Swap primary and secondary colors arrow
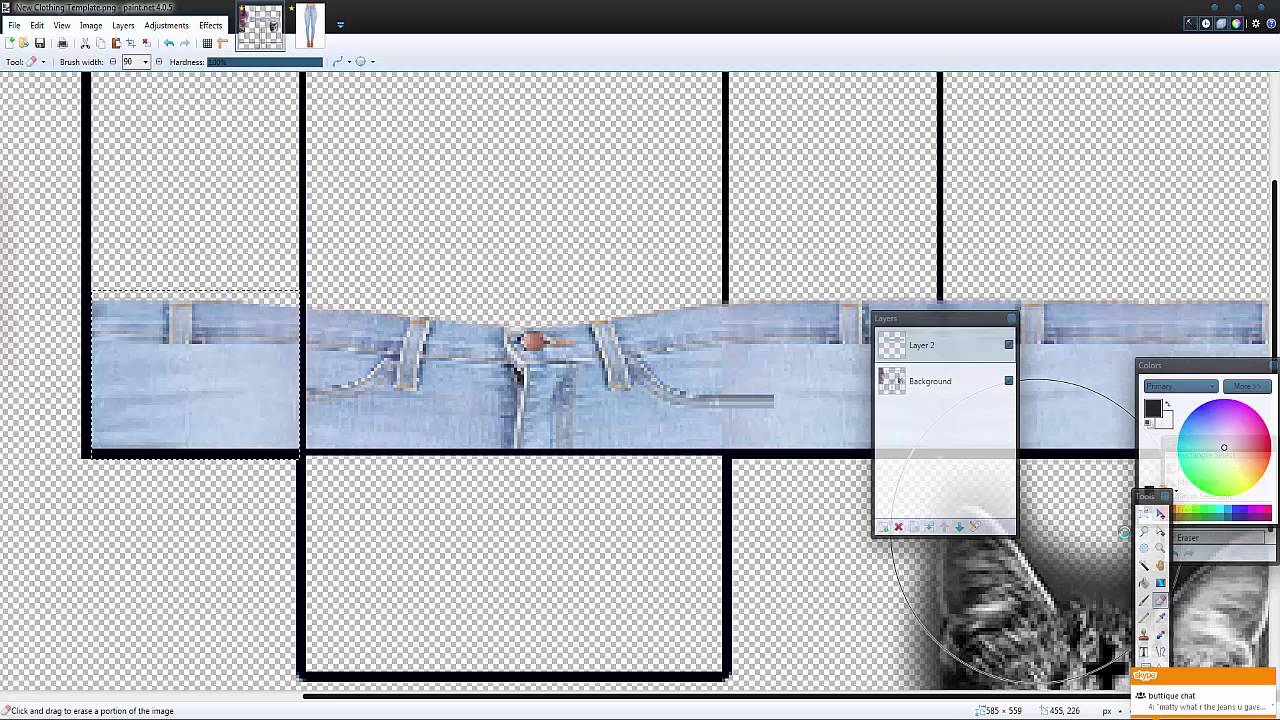 point(1168,404)
